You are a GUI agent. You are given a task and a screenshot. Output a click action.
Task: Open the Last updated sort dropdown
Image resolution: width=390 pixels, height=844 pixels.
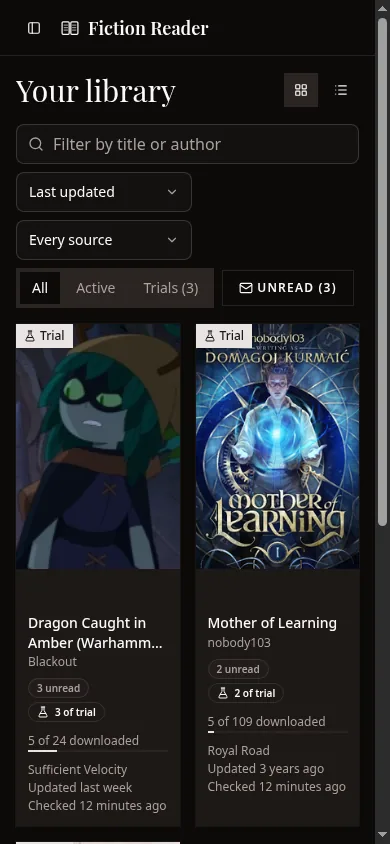point(104,192)
